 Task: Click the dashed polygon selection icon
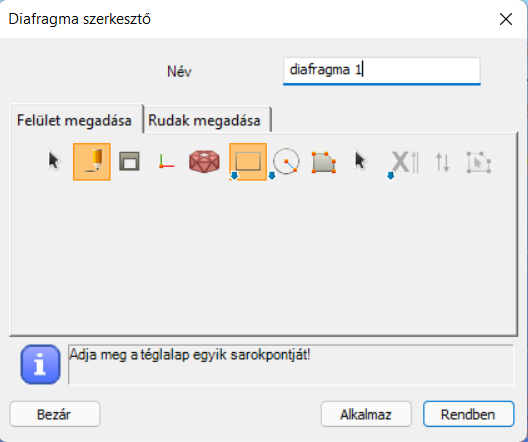pyautogui.click(x=479, y=163)
